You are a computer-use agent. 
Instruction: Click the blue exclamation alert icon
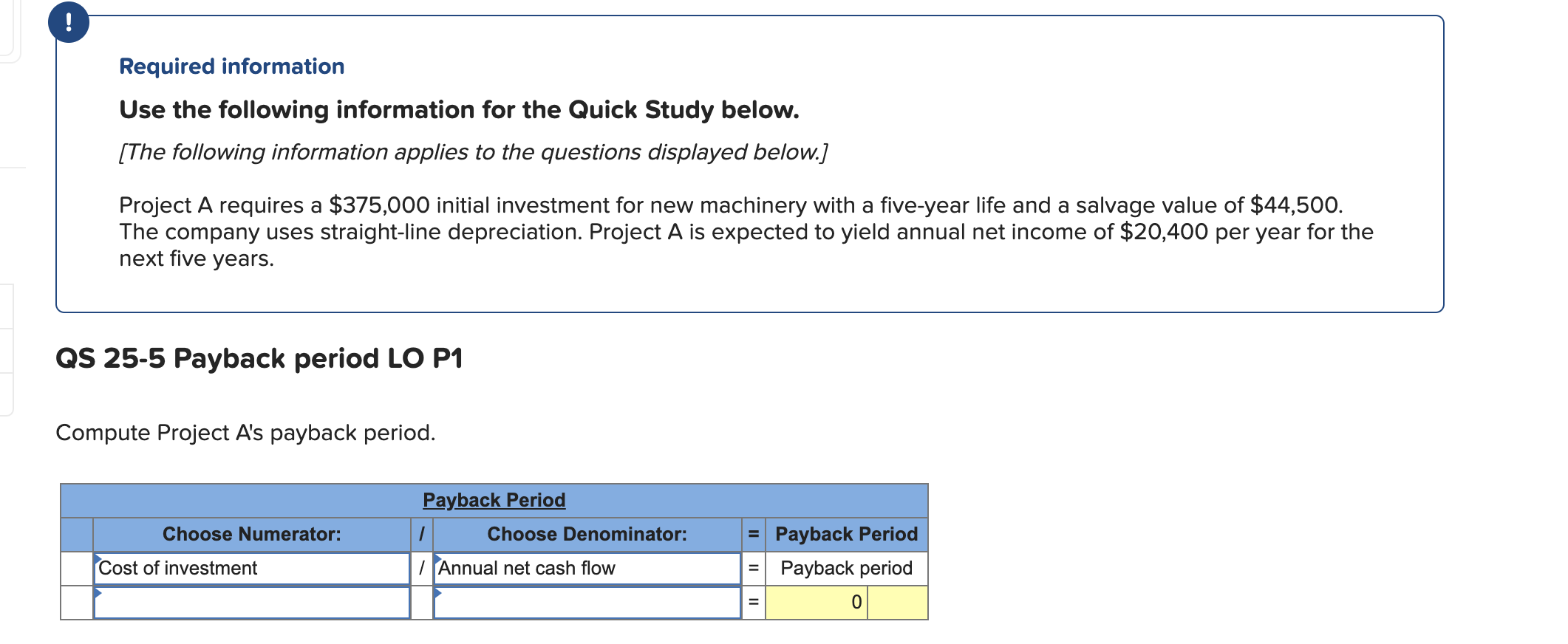(x=70, y=22)
